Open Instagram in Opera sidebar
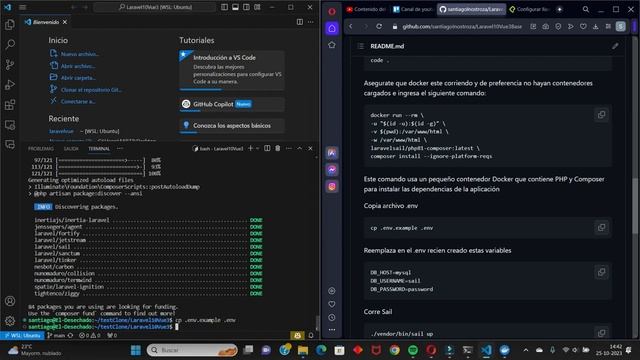 click(332, 186)
